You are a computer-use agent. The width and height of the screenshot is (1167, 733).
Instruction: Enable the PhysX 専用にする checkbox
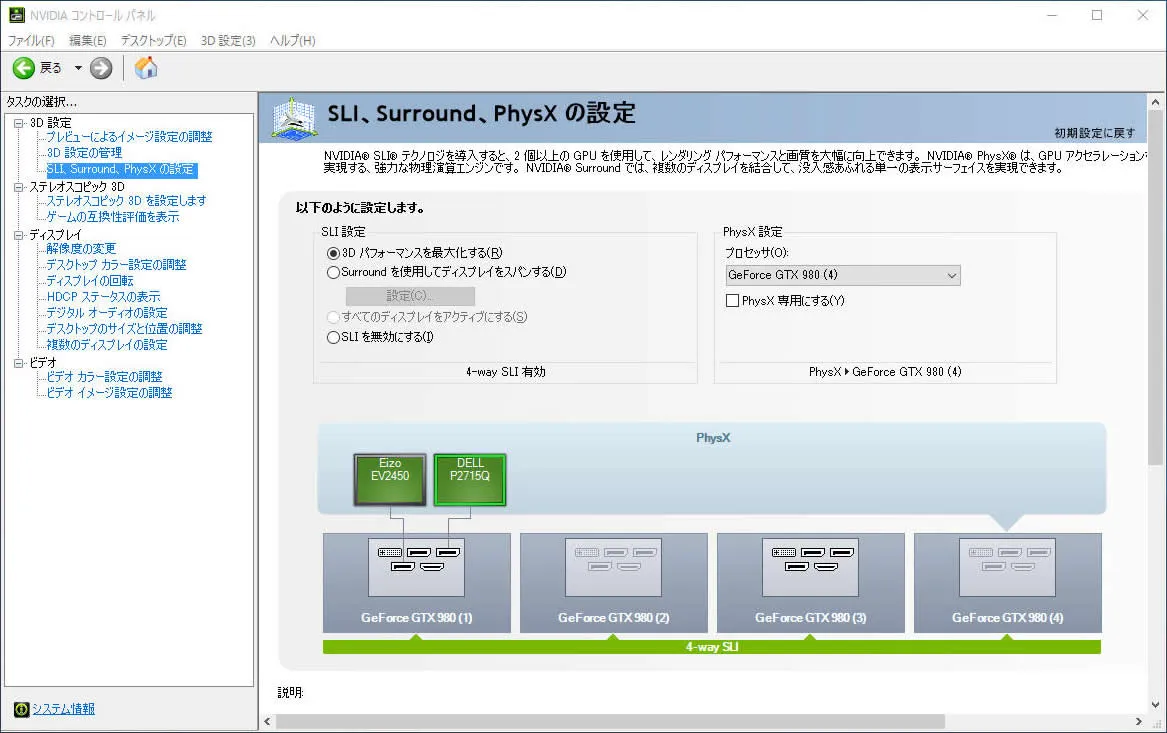tap(732, 301)
